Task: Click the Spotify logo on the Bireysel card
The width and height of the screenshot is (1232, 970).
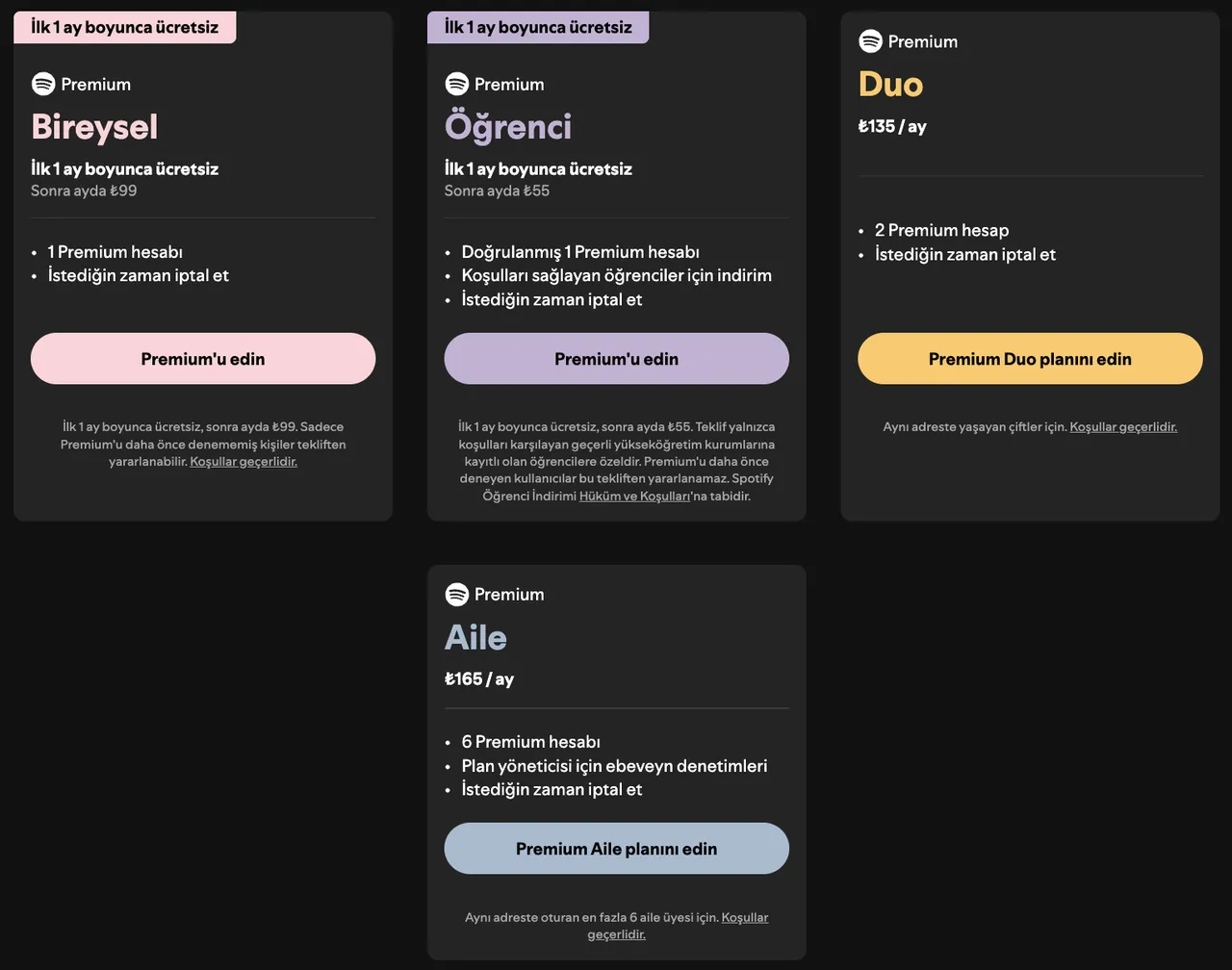Action: pyautogui.click(x=43, y=84)
